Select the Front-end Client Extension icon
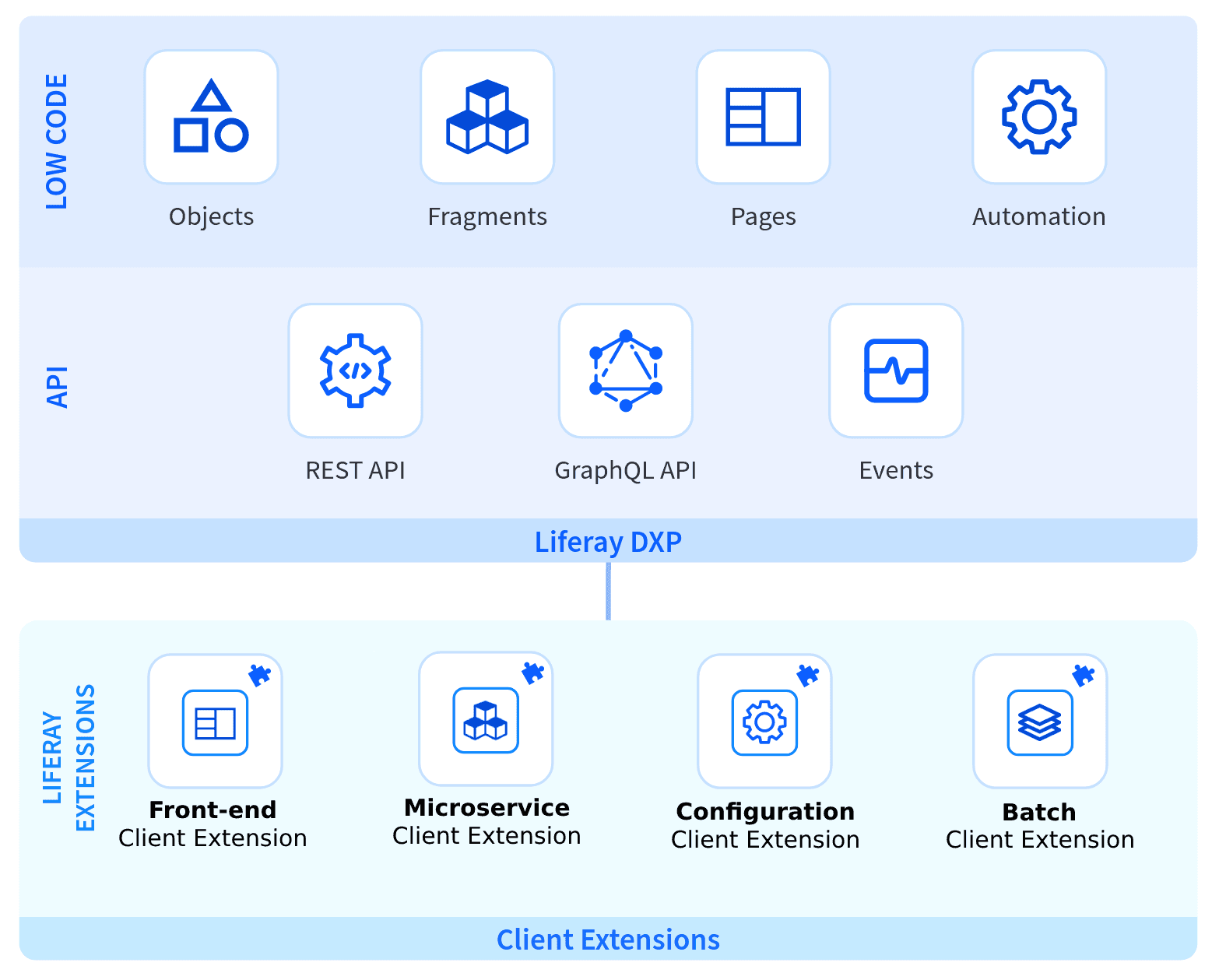 (215, 722)
